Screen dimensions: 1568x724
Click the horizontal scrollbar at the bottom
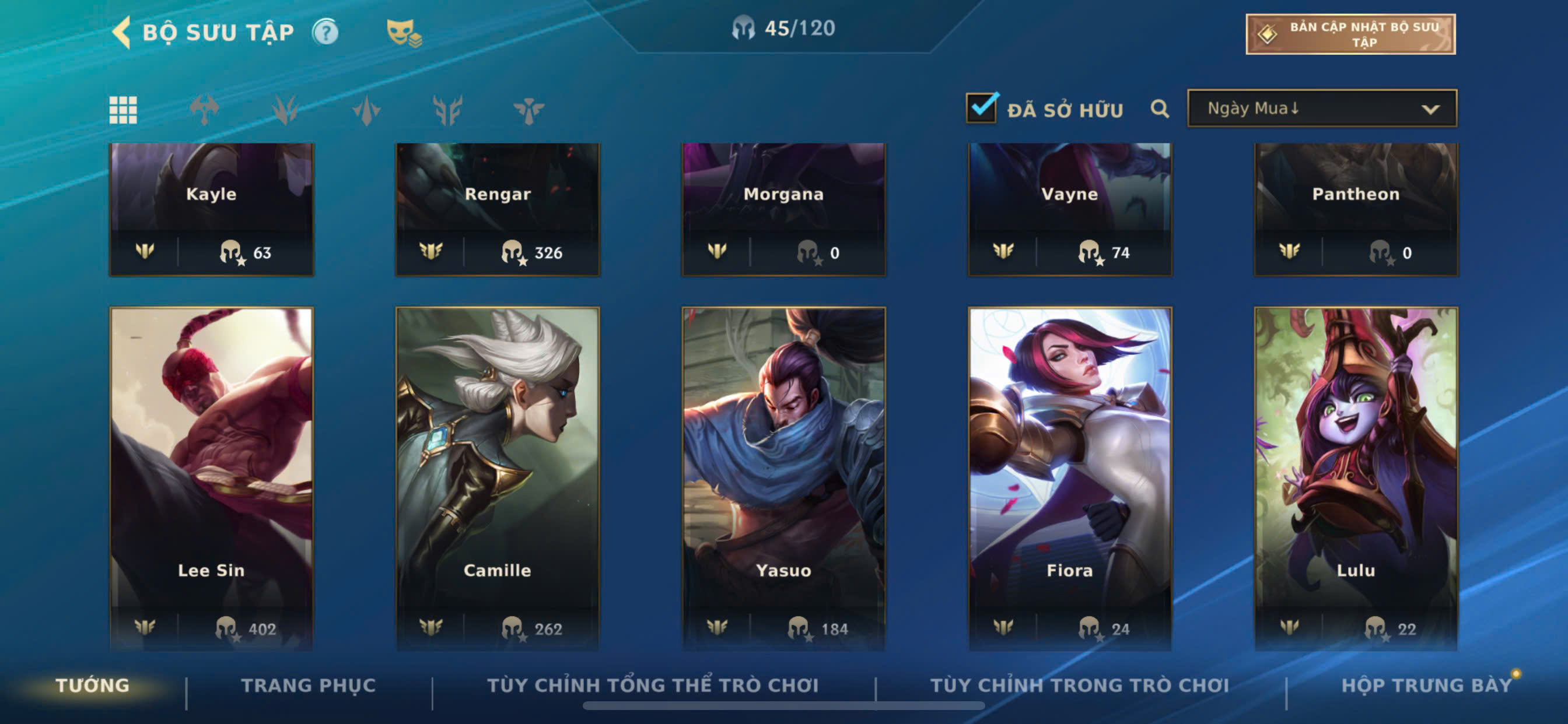(783, 706)
